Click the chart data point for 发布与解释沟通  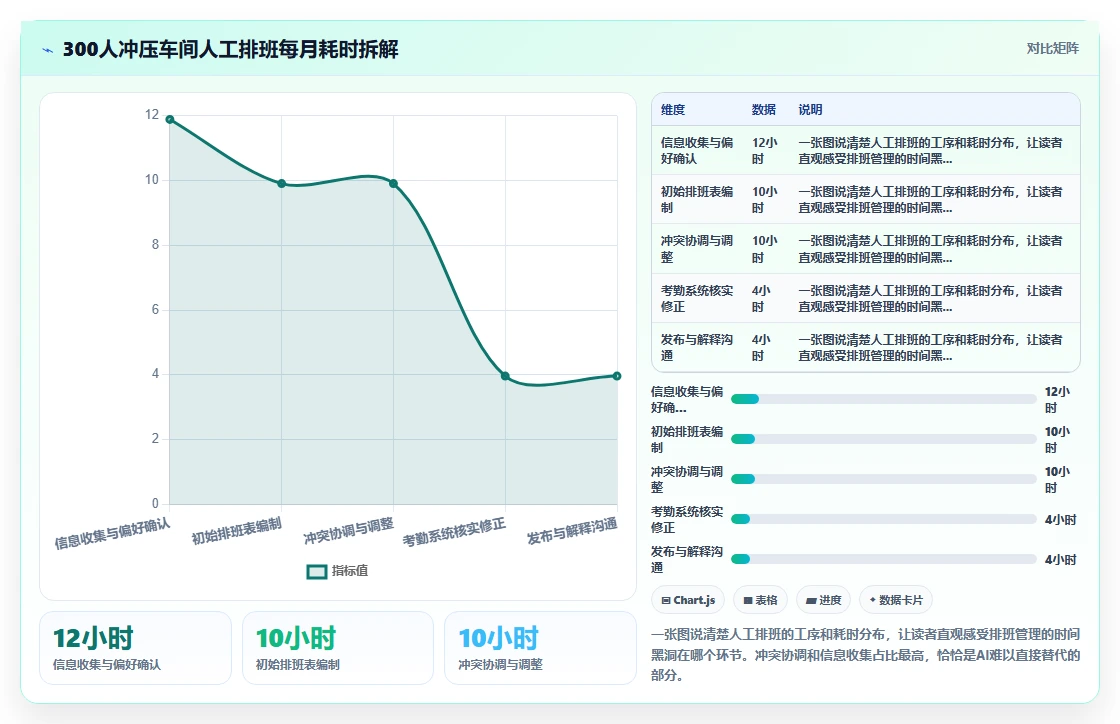tap(617, 376)
